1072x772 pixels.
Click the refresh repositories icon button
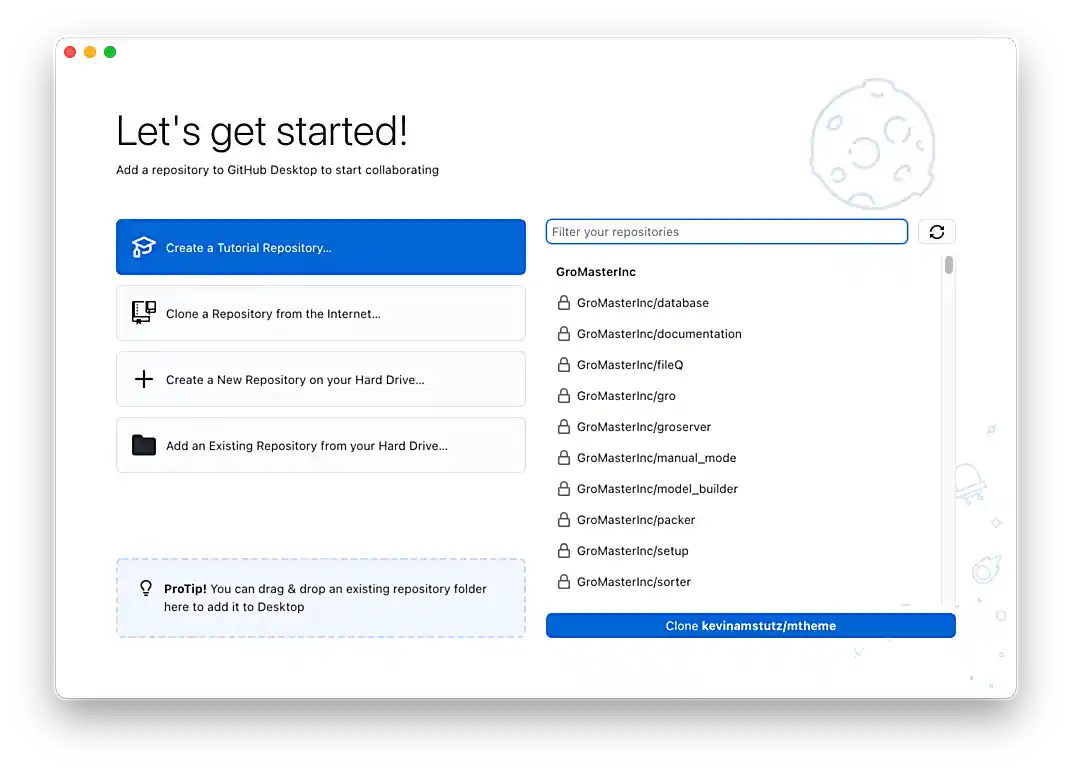point(936,232)
